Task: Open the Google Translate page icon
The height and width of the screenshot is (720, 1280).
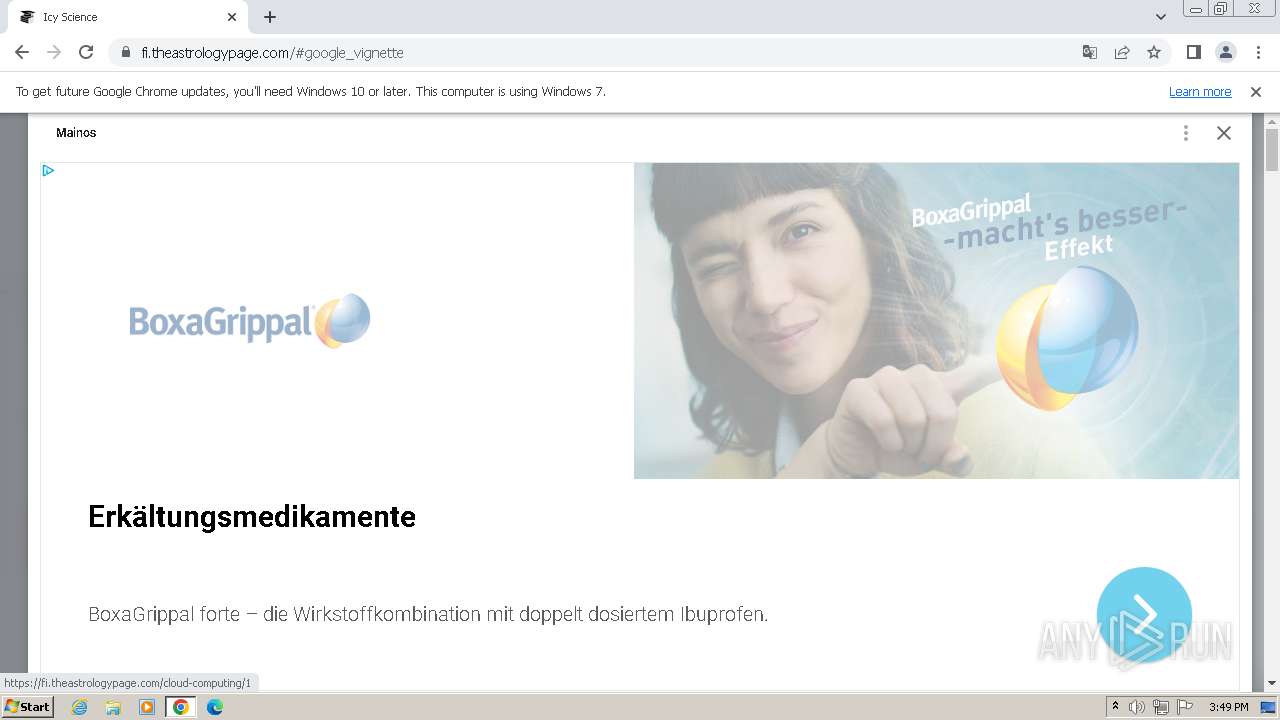Action: click(1090, 52)
